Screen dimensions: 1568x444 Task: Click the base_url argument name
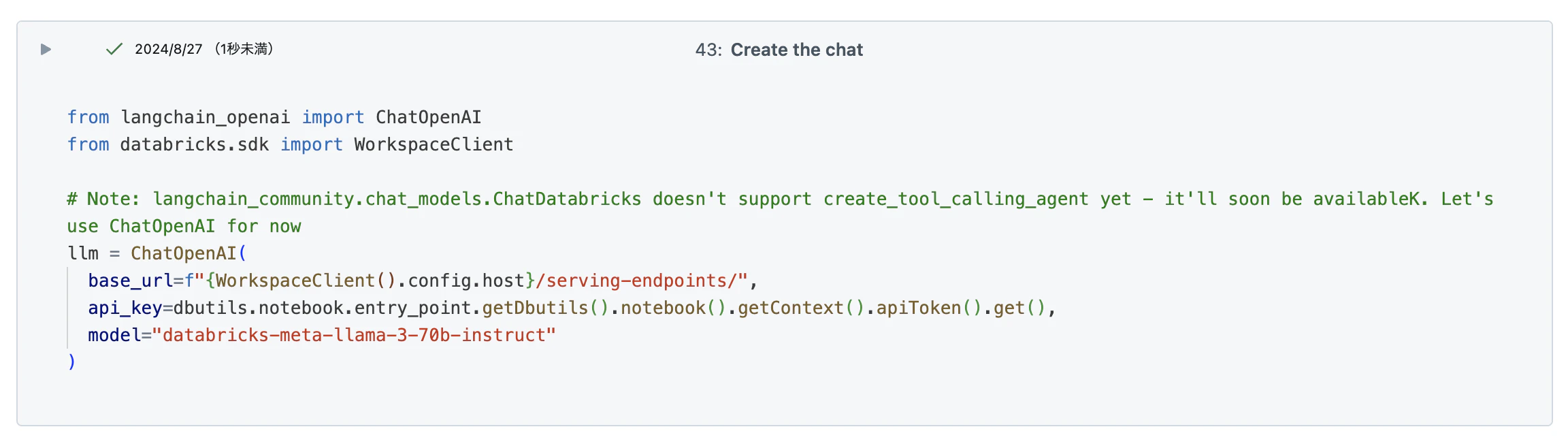pyautogui.click(x=130, y=281)
